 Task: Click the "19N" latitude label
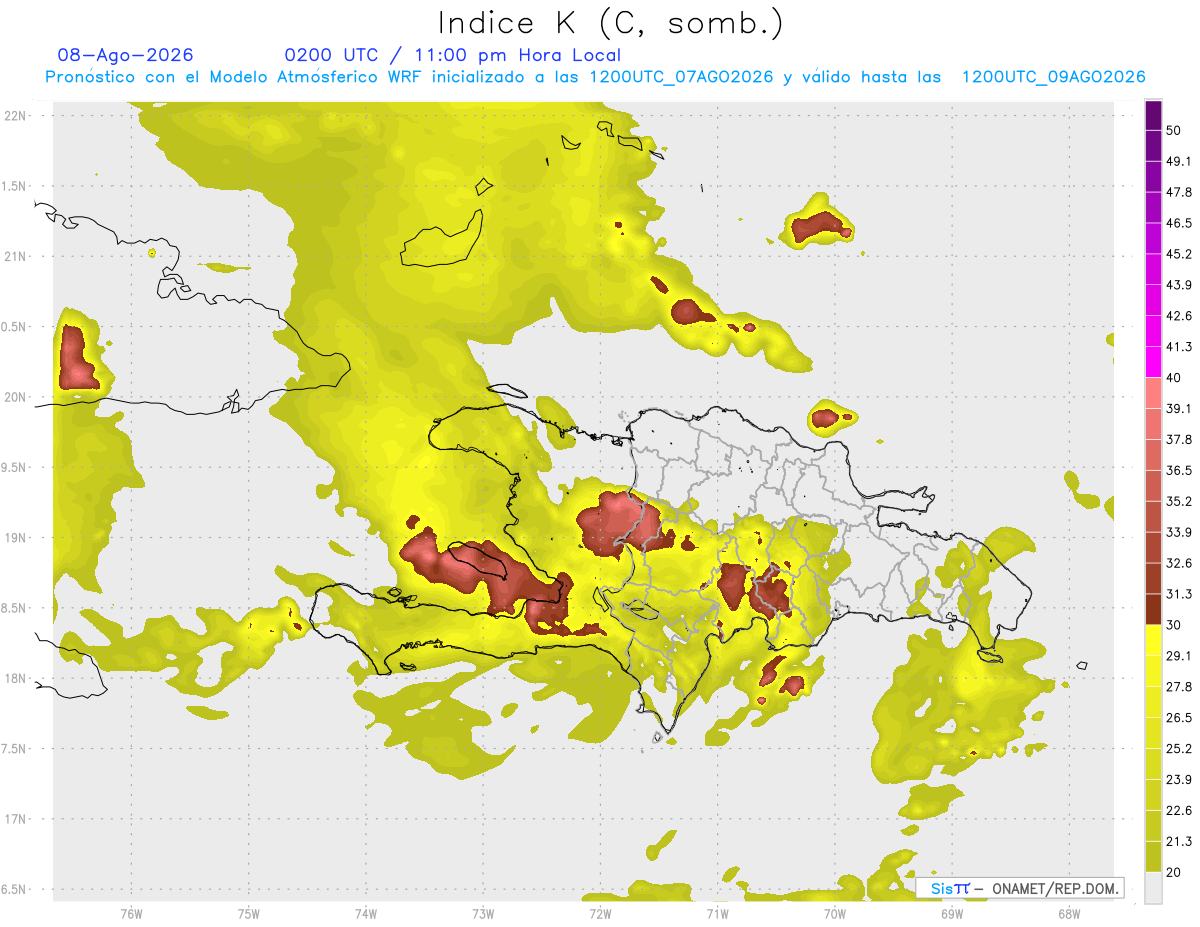click(16, 538)
